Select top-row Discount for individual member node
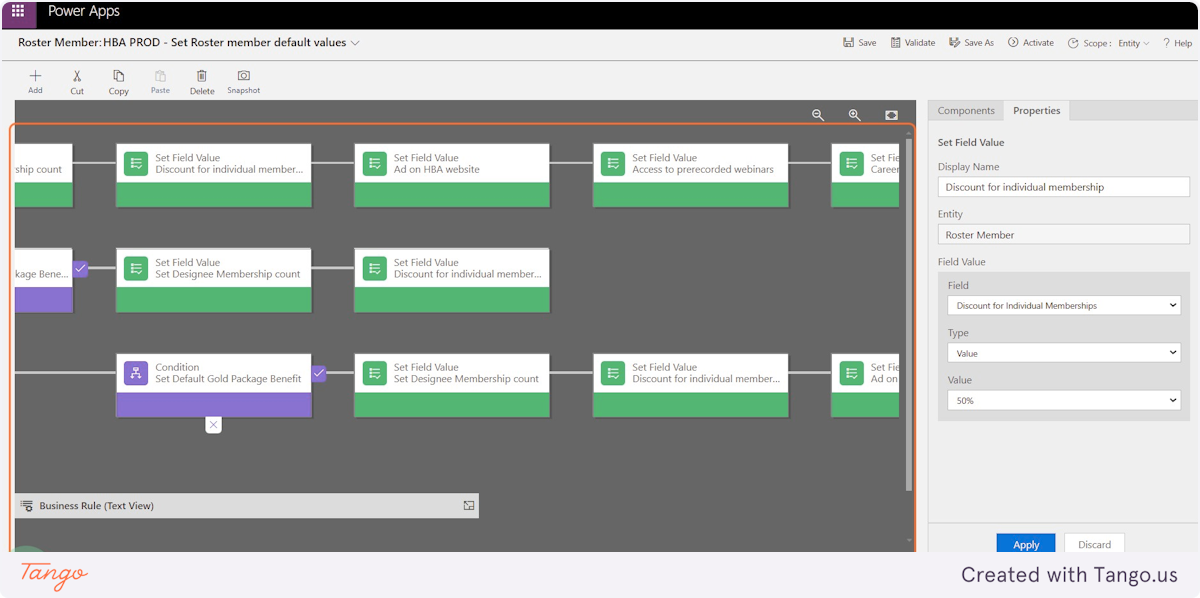Viewport: 1200px width, 598px height. [x=213, y=175]
